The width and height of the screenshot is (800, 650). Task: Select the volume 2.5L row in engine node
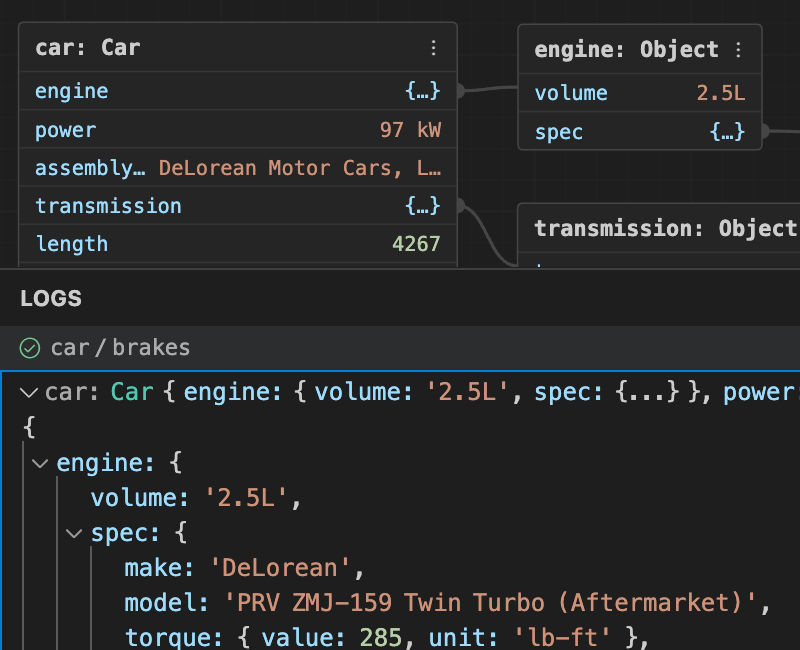640,92
